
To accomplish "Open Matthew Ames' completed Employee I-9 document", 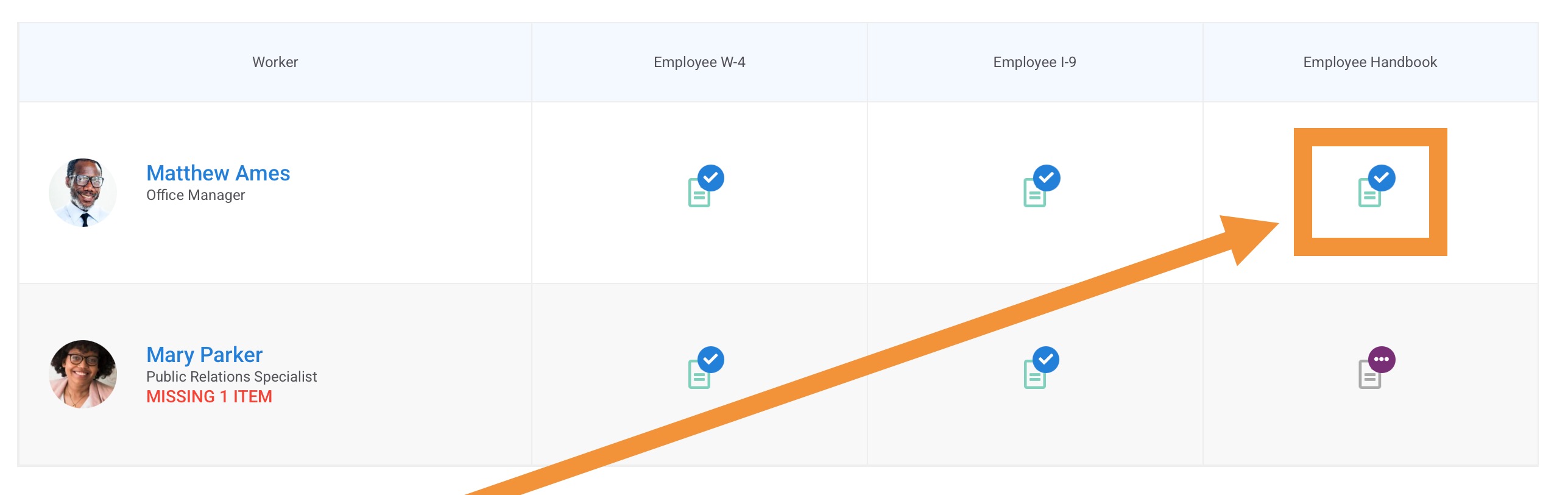I will [x=1041, y=186].
